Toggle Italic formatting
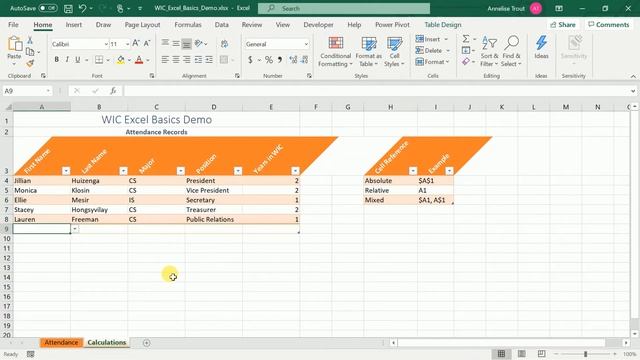This screenshot has height=360, width=640. click(67, 60)
